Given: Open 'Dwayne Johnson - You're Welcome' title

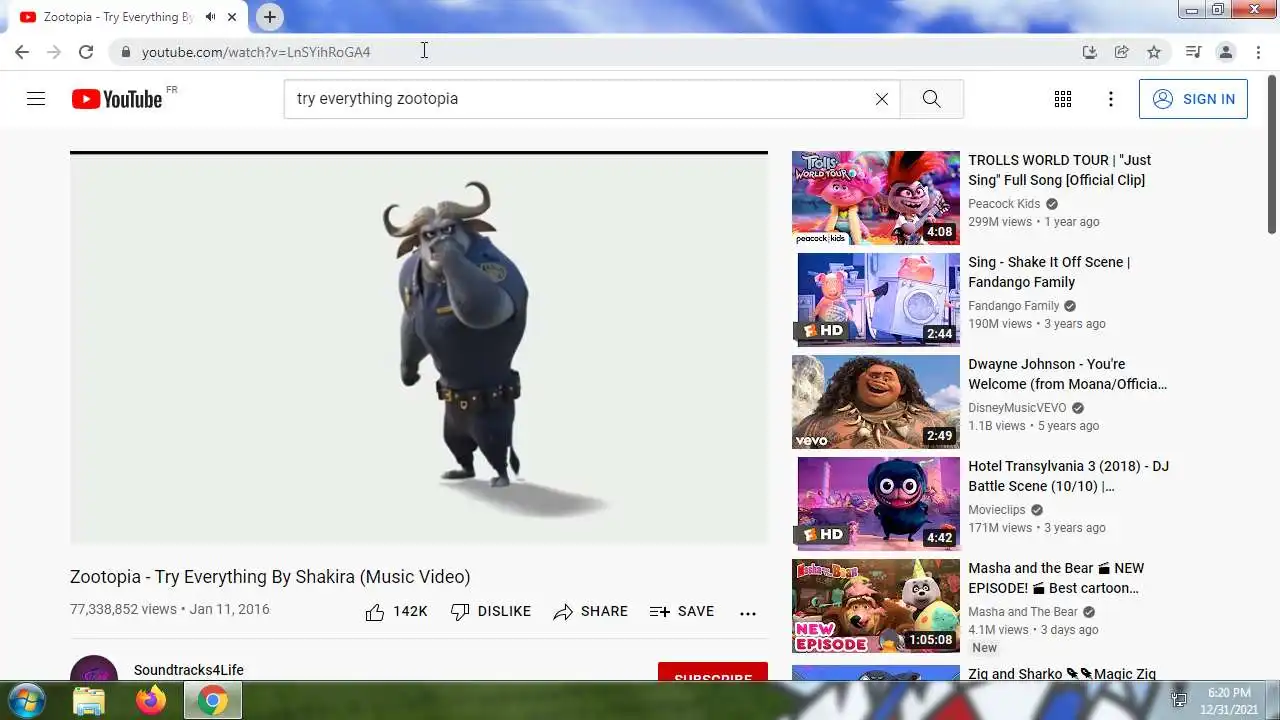Looking at the screenshot, I should 1067,374.
